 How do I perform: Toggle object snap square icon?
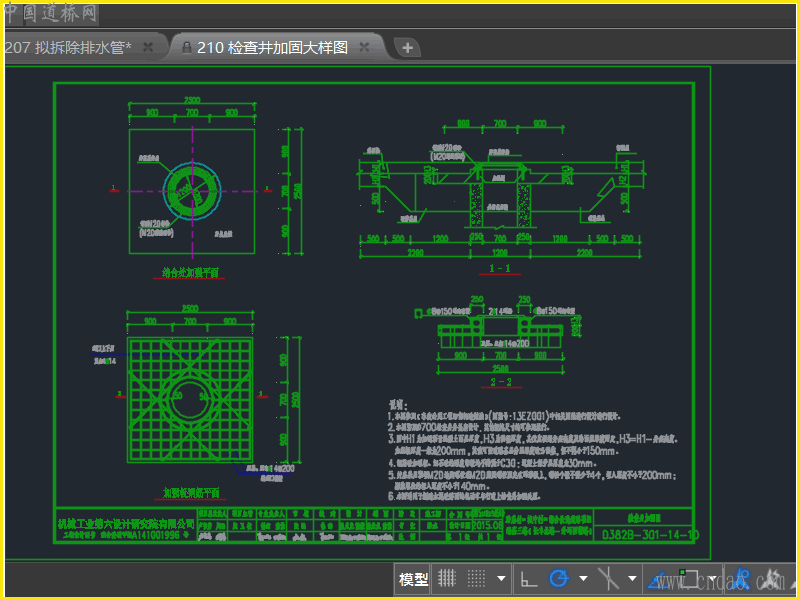(689, 578)
